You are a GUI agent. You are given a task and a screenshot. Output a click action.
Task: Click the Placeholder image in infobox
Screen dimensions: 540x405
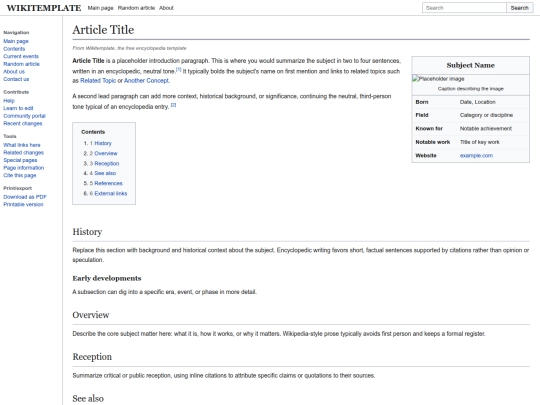pyautogui.click(x=438, y=79)
